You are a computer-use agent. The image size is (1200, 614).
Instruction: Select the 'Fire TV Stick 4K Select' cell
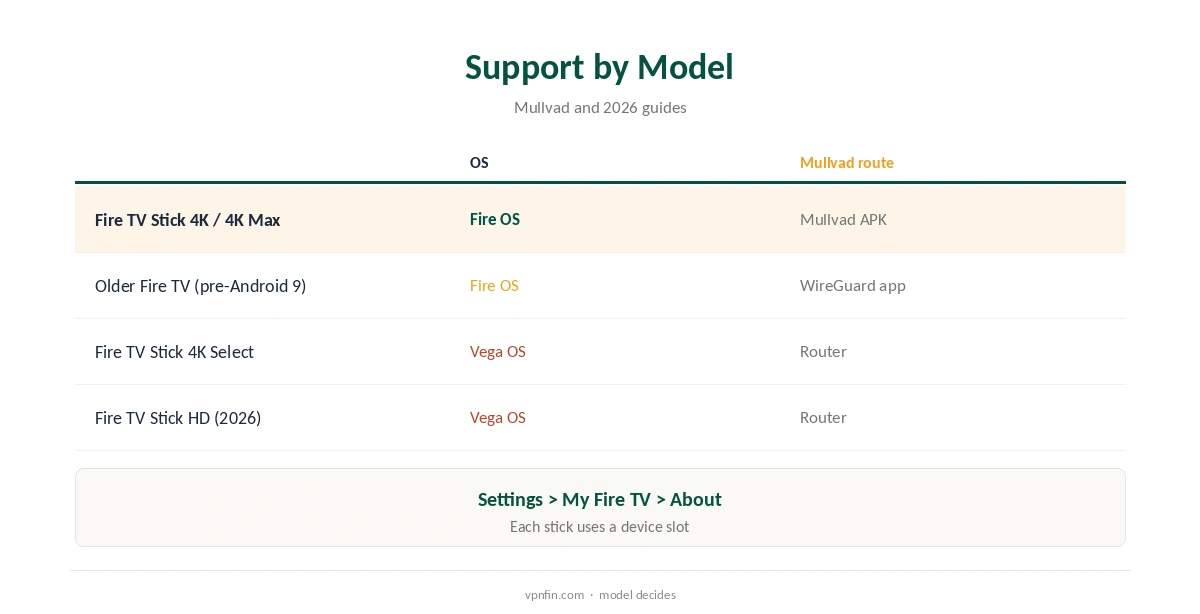point(174,352)
